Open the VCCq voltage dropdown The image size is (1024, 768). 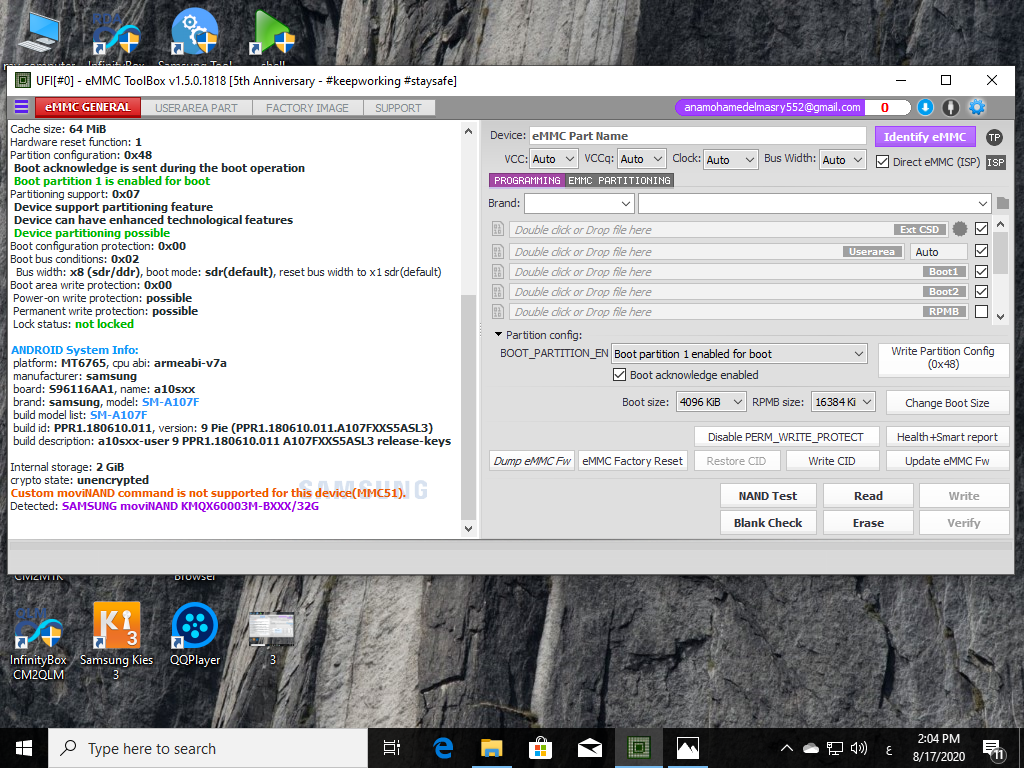coord(641,159)
